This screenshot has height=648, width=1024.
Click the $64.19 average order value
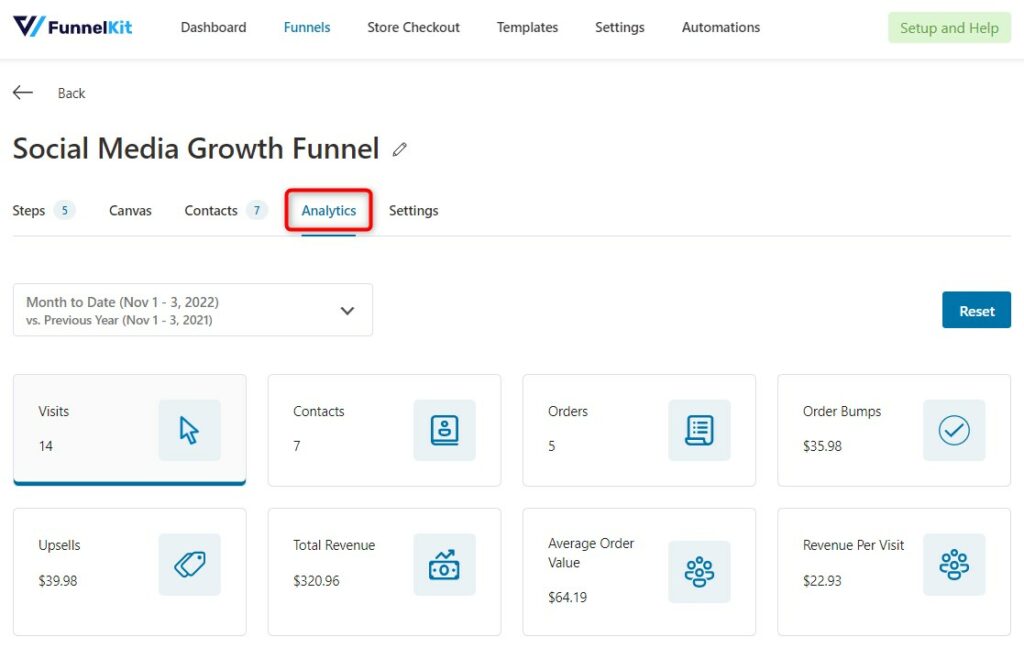pyautogui.click(x=568, y=597)
